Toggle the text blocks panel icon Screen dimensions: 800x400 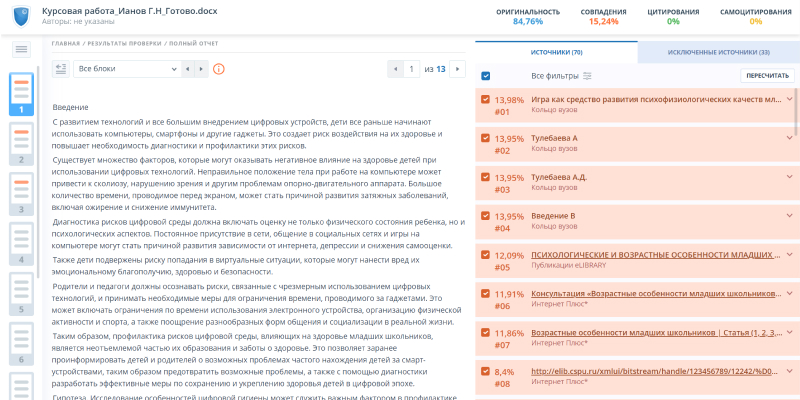61,69
